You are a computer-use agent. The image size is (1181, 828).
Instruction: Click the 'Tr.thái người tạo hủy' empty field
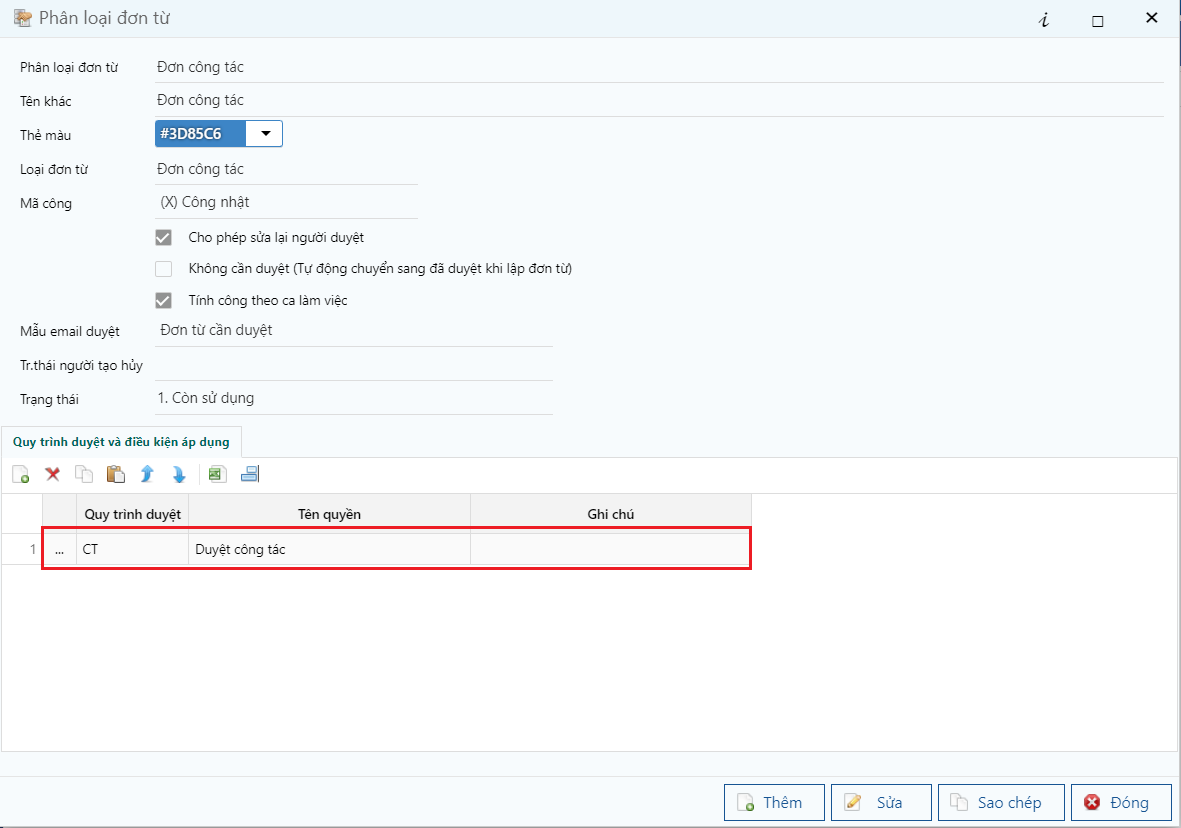(353, 365)
